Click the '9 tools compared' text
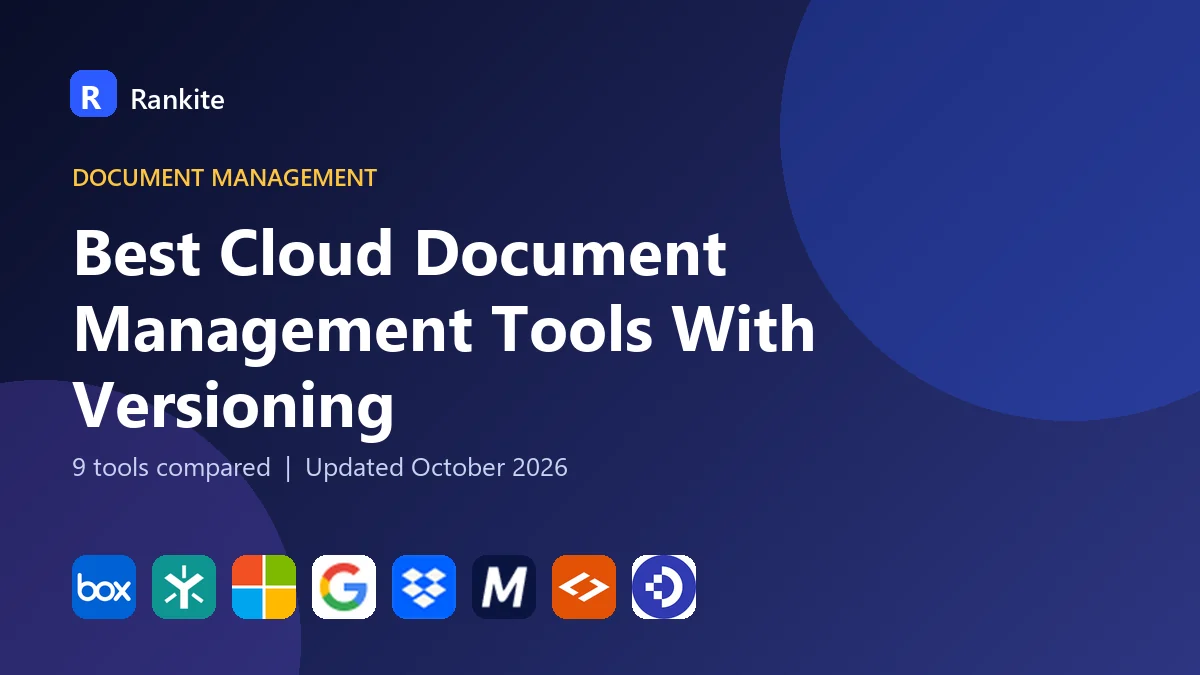 (171, 467)
